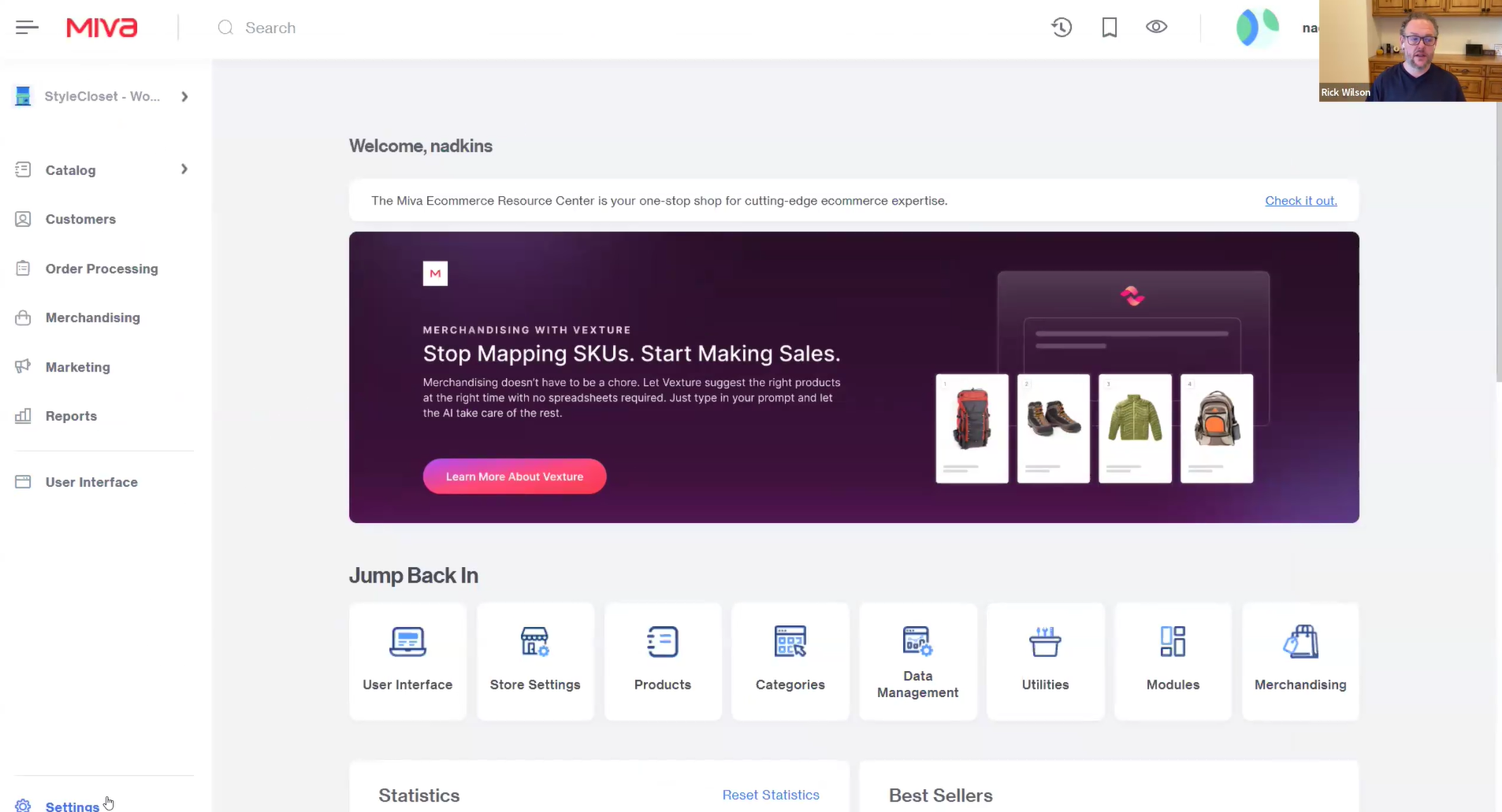Screen dimensions: 1502x812
Task: Click the user avatar in the header
Action: click(1257, 28)
